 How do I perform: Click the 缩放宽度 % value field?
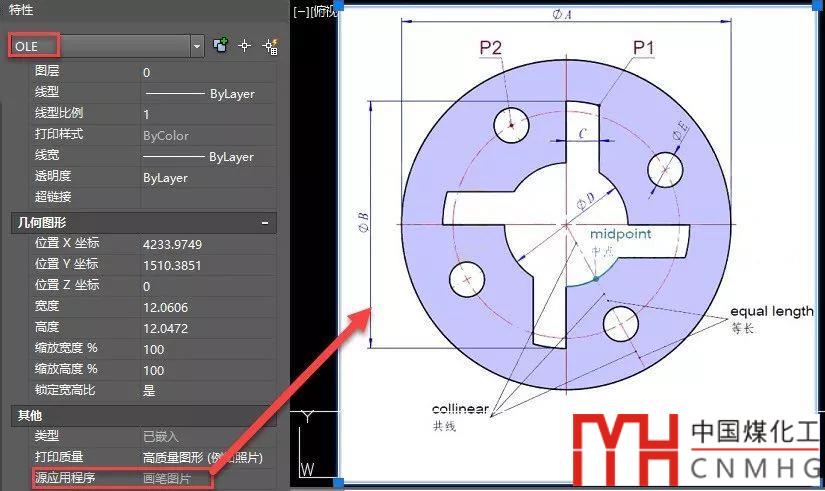pos(207,349)
